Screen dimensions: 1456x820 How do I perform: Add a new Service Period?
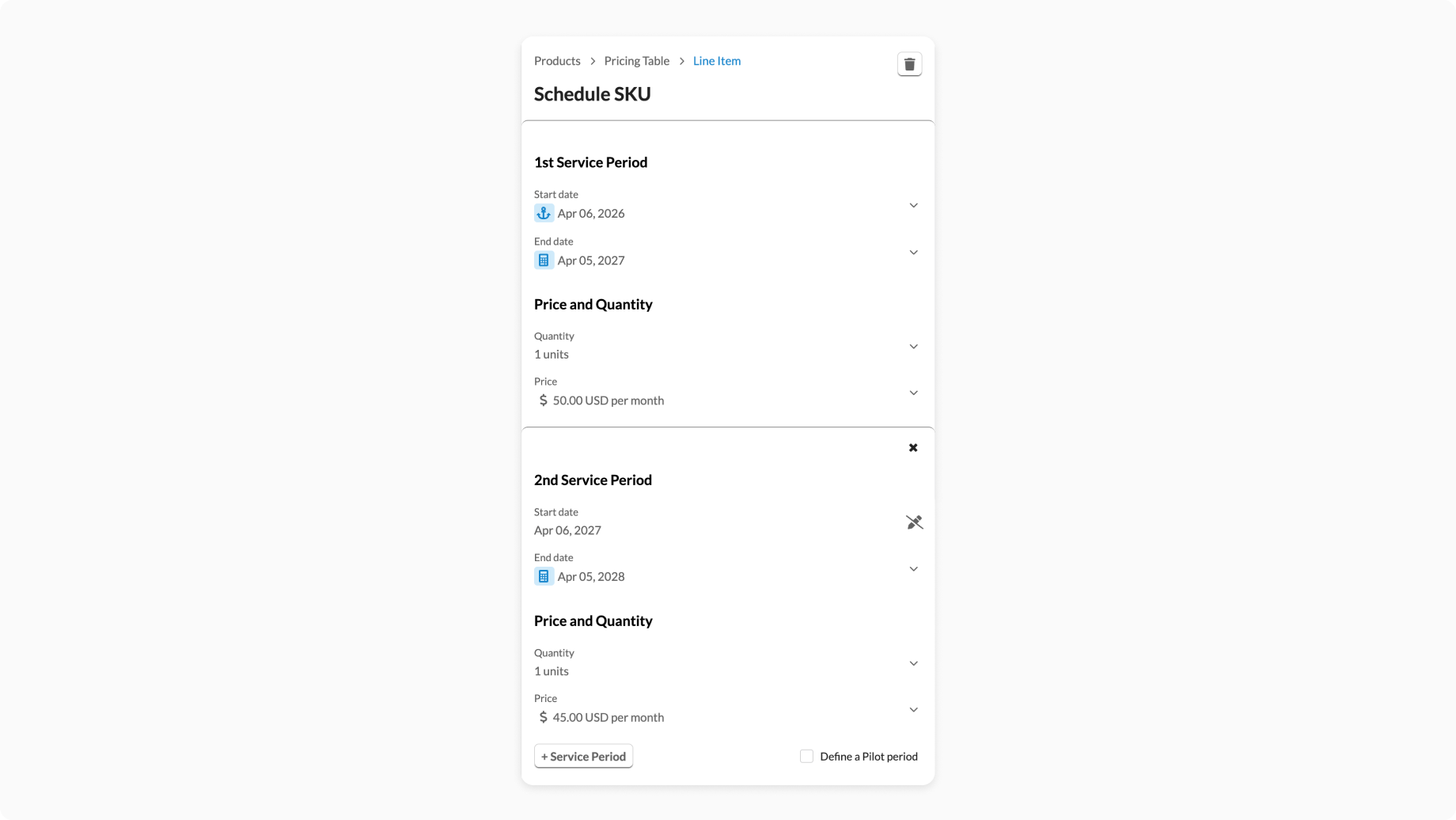click(x=583, y=757)
